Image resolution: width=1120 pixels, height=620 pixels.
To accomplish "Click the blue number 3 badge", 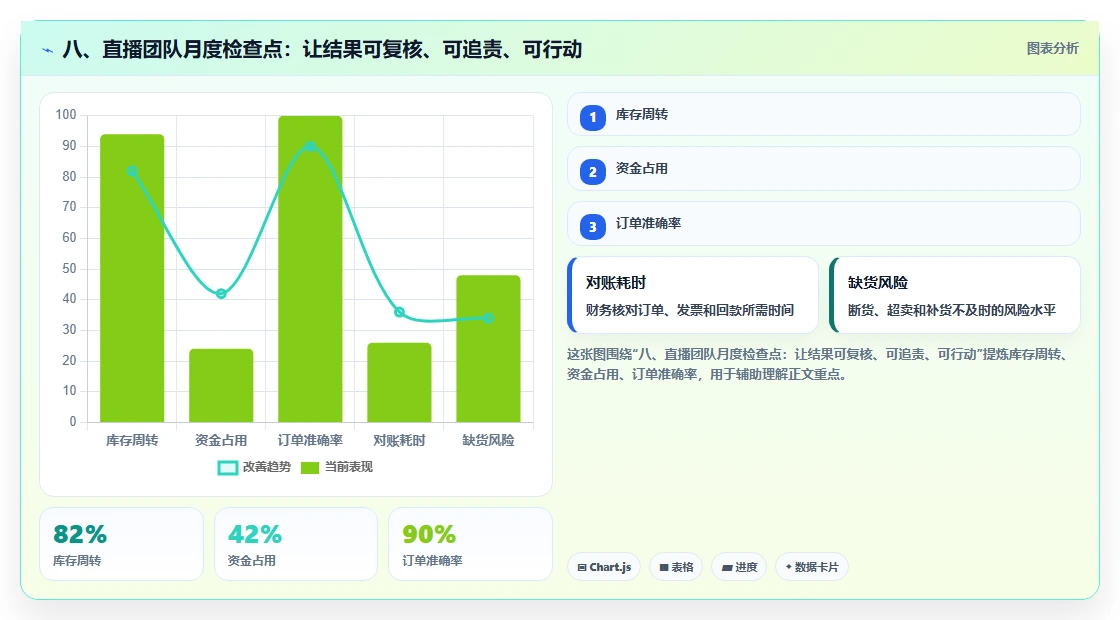I will (593, 227).
